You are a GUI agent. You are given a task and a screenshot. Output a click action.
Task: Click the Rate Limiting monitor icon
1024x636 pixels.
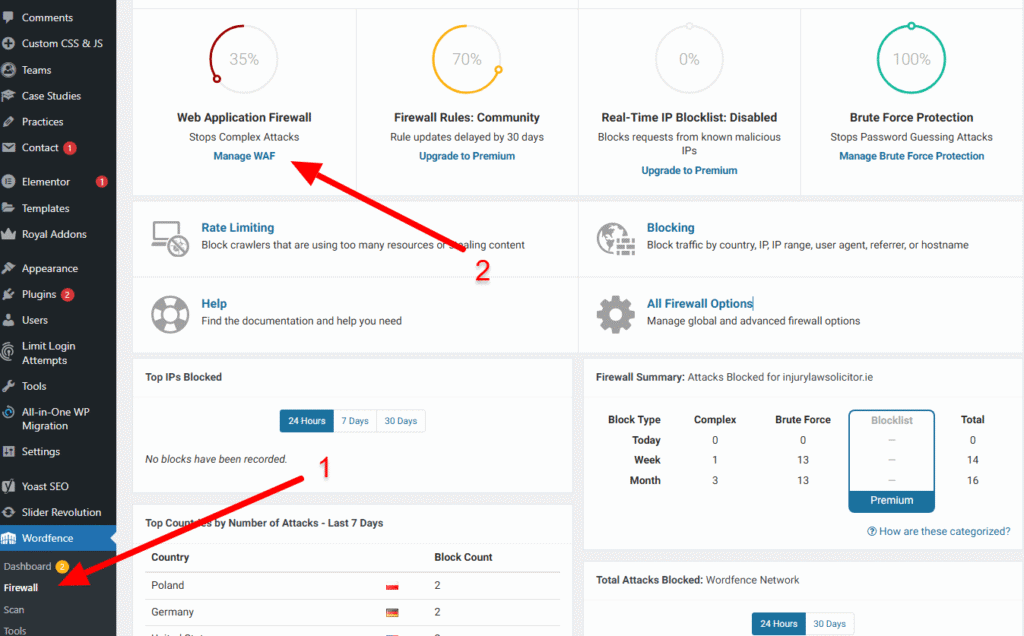coord(170,237)
